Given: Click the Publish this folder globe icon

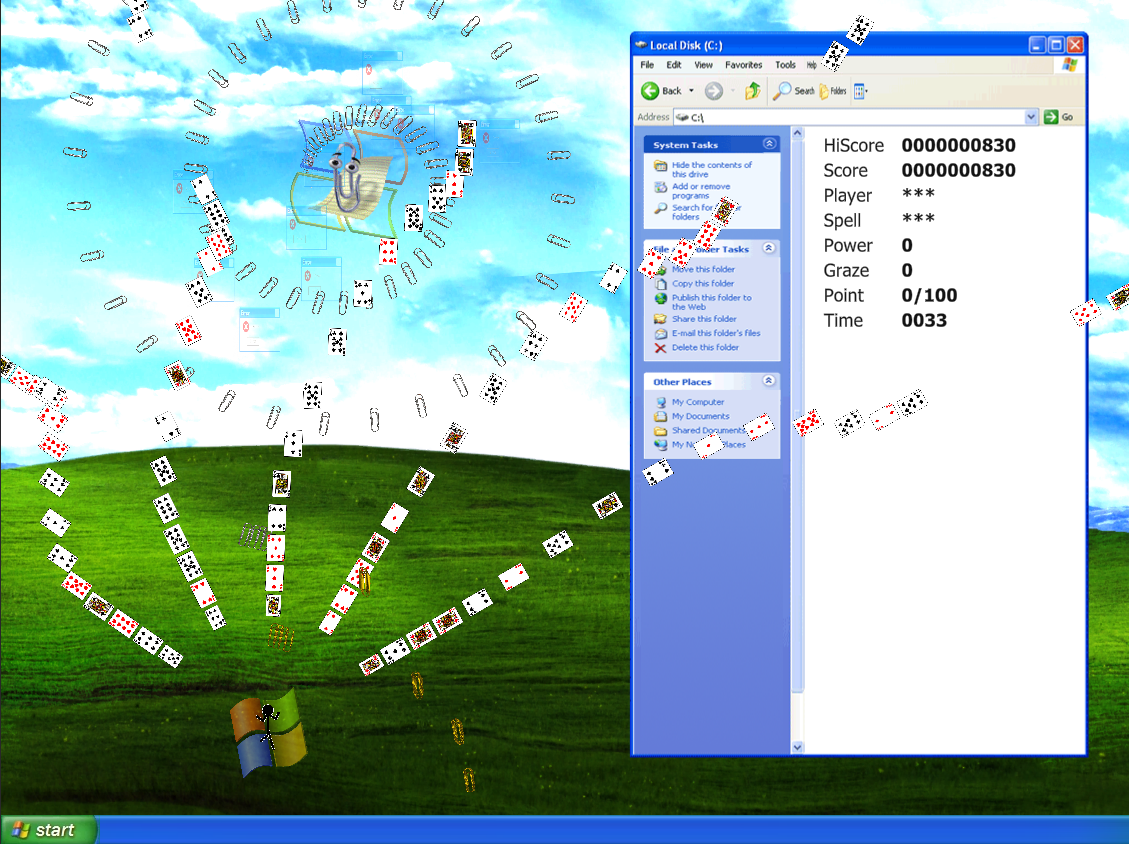Looking at the screenshot, I should [x=660, y=298].
